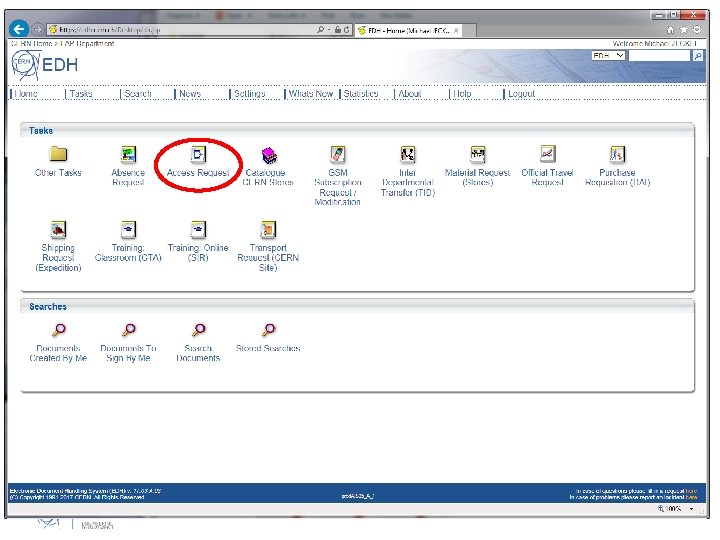Click the zoom 100% status indicator

point(669,509)
